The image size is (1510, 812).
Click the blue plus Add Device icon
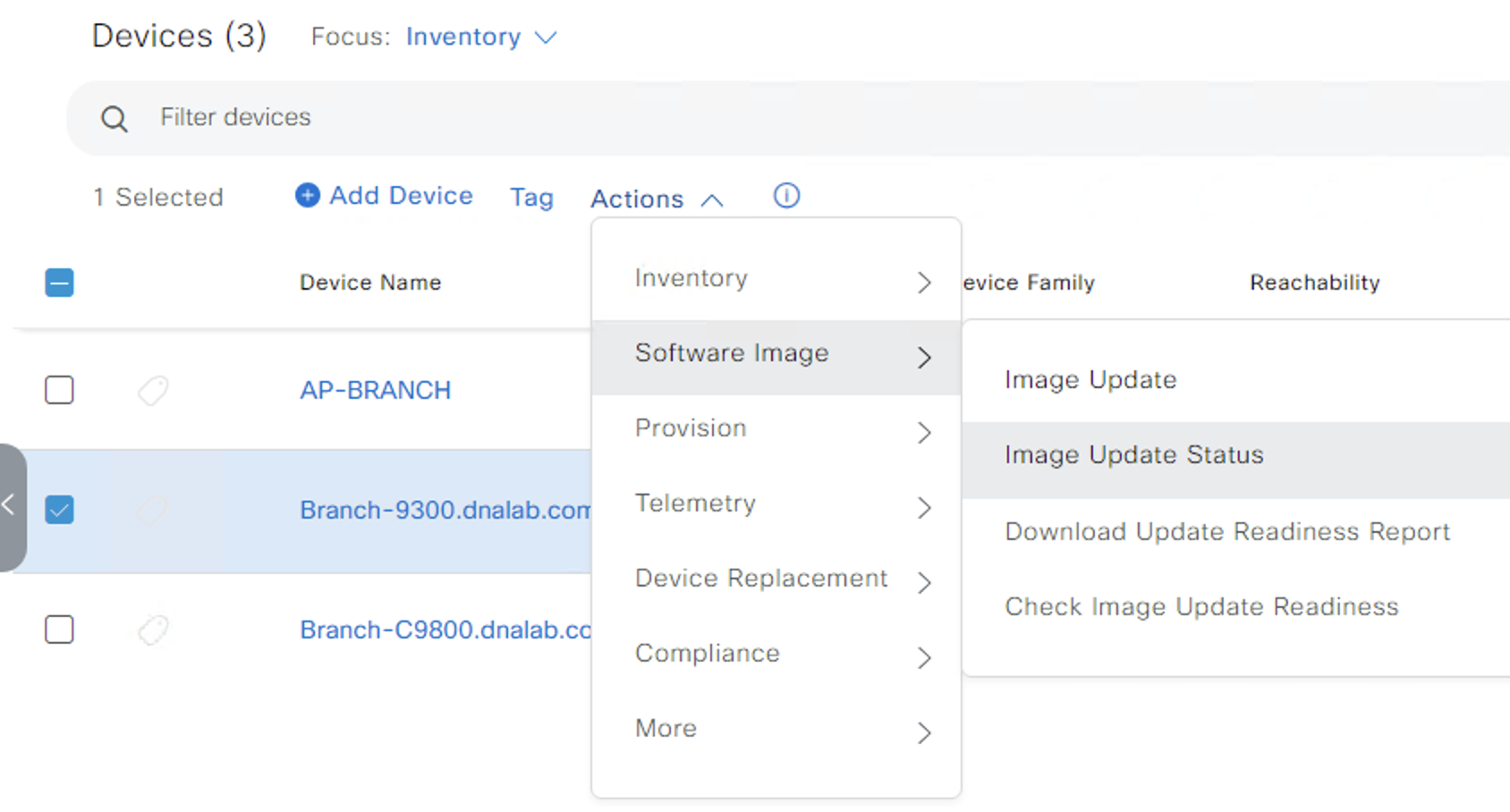coord(308,195)
